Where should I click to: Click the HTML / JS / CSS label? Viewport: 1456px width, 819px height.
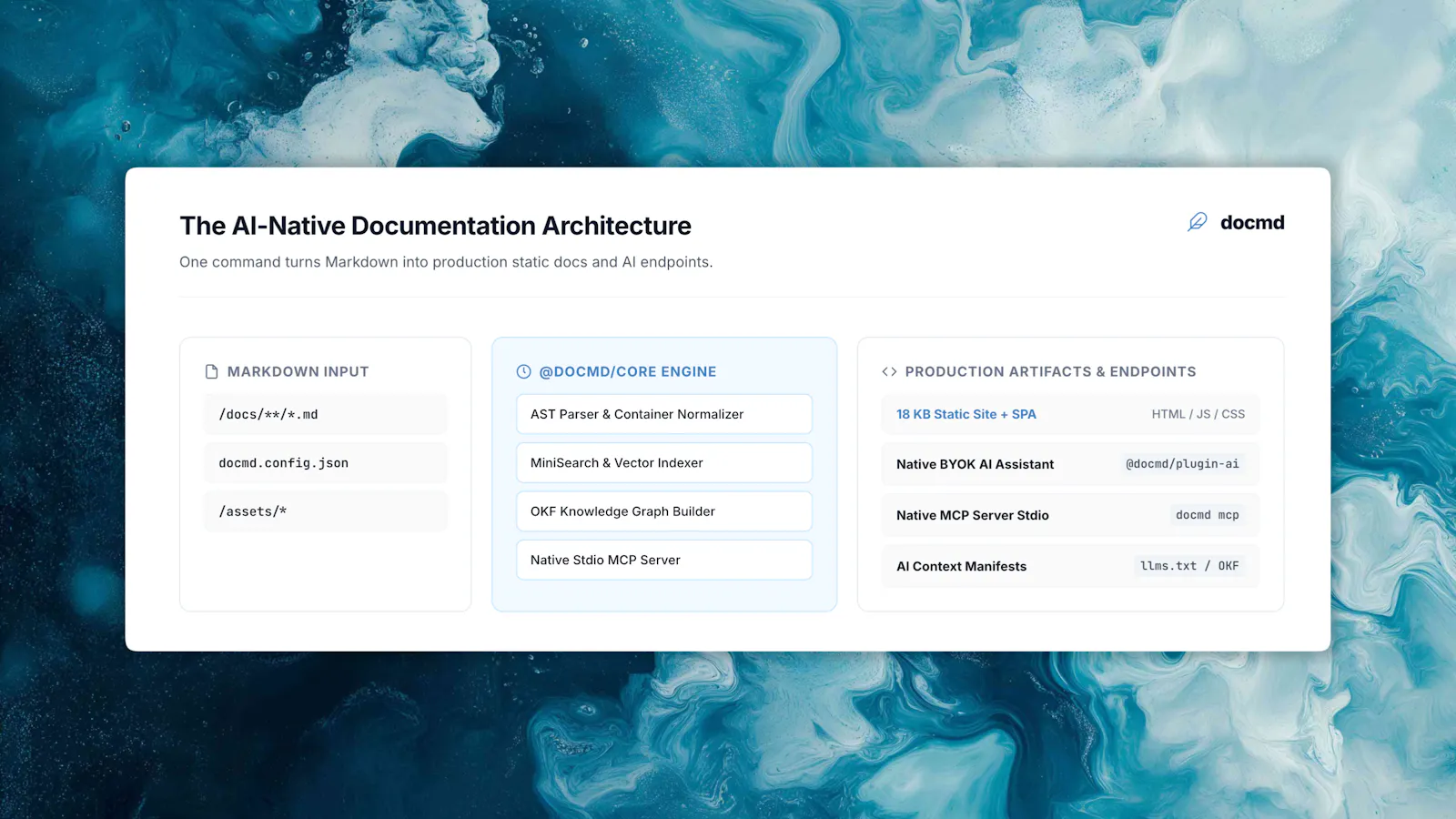pos(1198,414)
